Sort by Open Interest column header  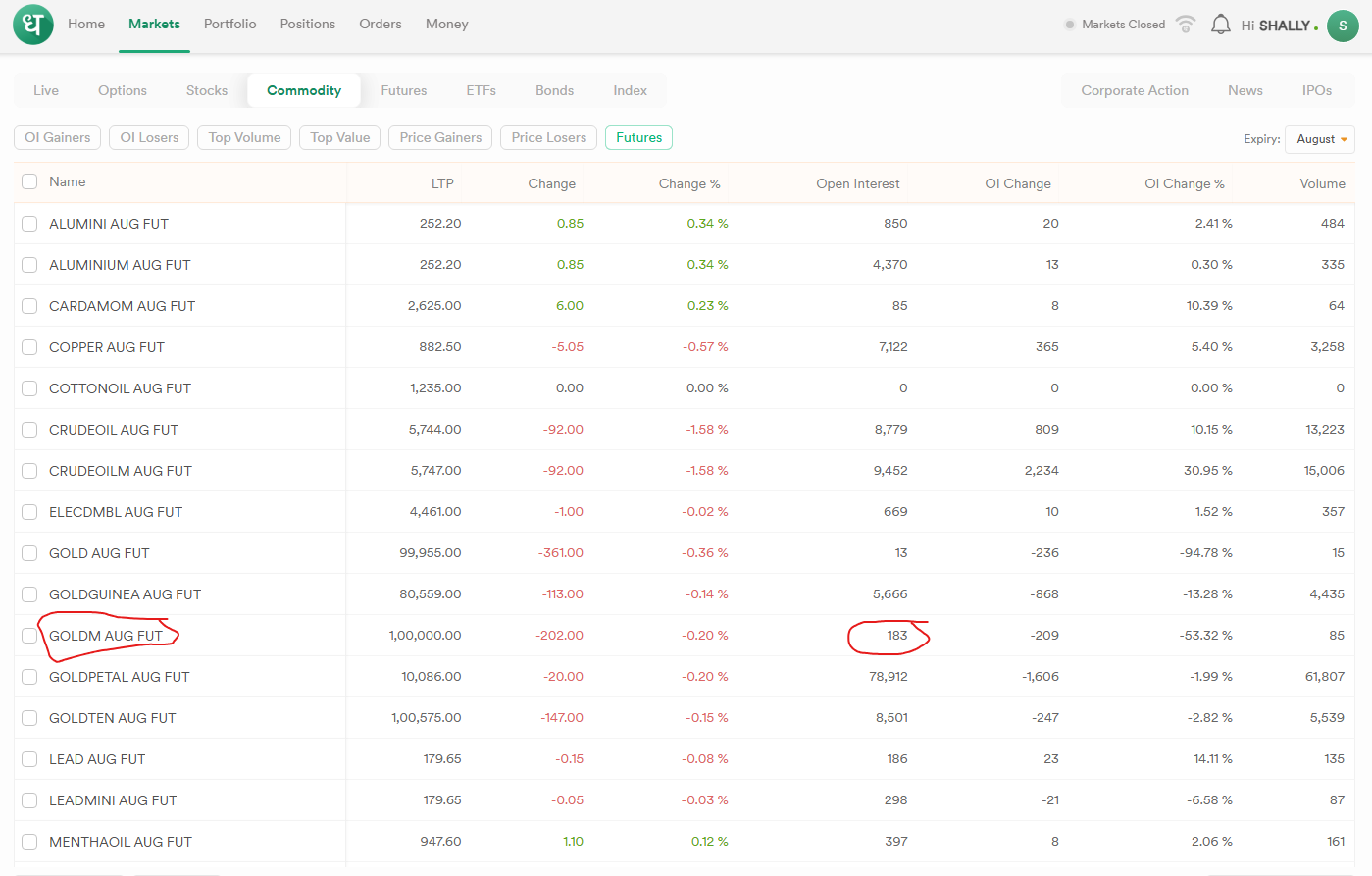(x=857, y=183)
